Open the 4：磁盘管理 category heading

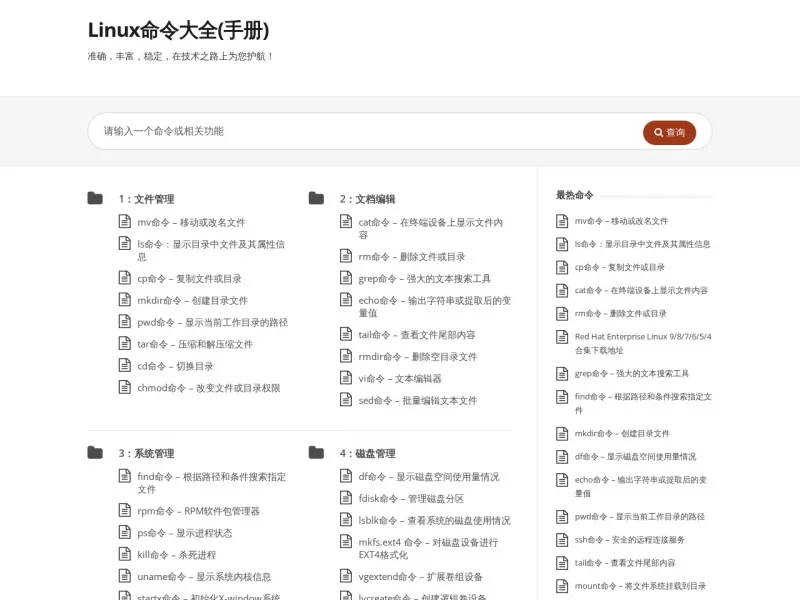click(368, 454)
